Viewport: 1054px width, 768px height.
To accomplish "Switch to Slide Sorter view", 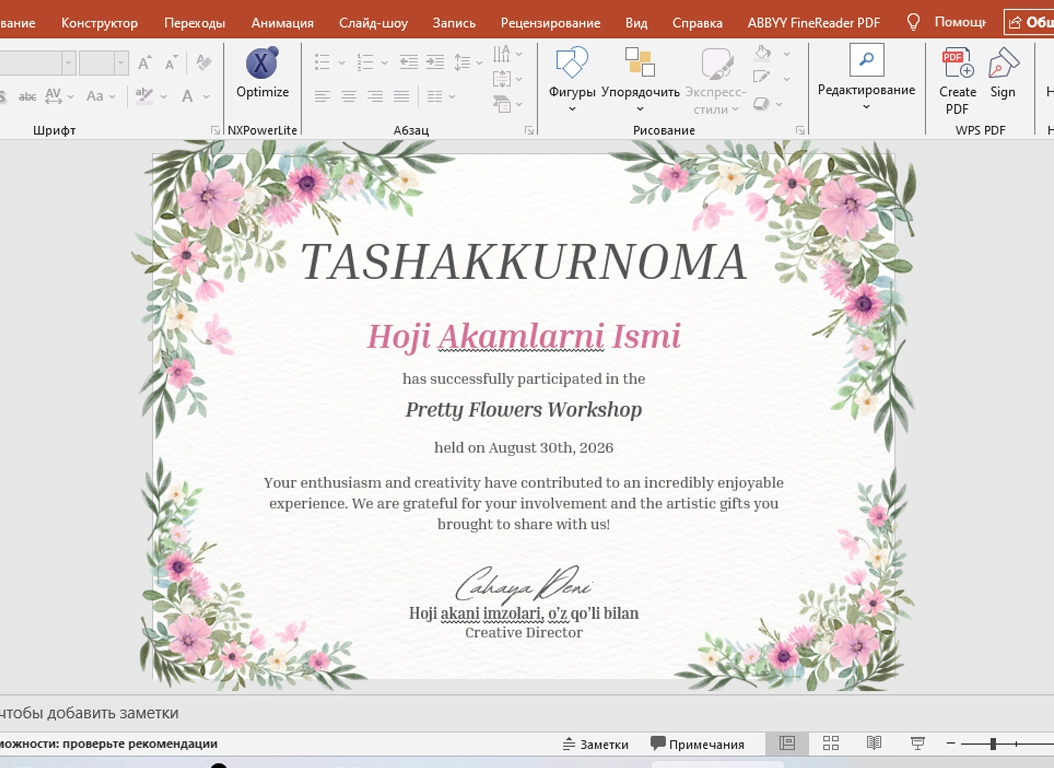I will 831,743.
